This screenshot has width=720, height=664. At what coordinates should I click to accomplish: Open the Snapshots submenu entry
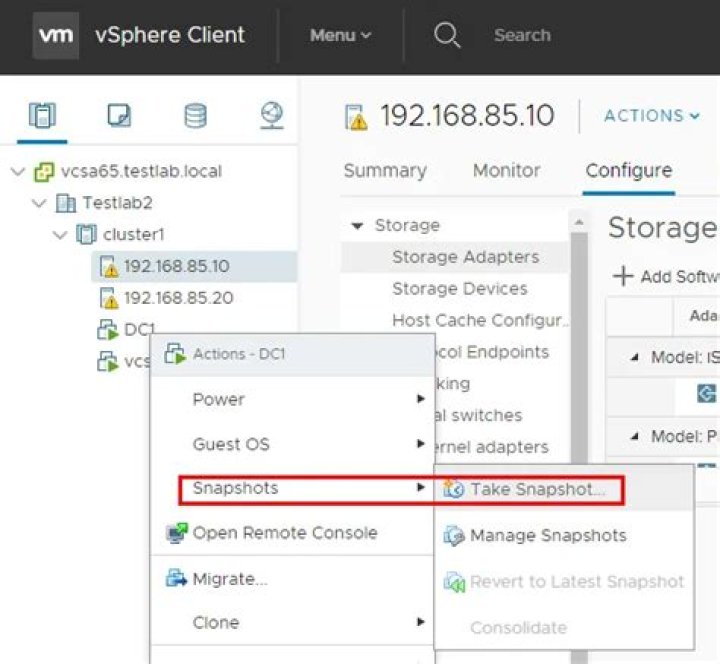pos(292,488)
